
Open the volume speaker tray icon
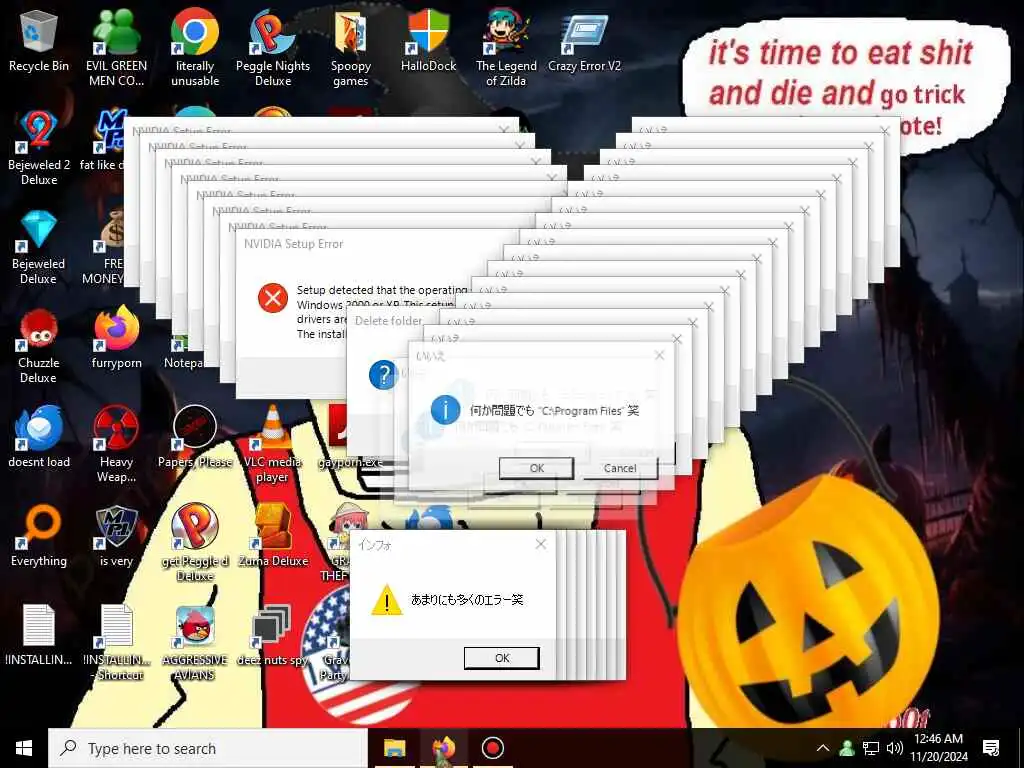[895, 748]
